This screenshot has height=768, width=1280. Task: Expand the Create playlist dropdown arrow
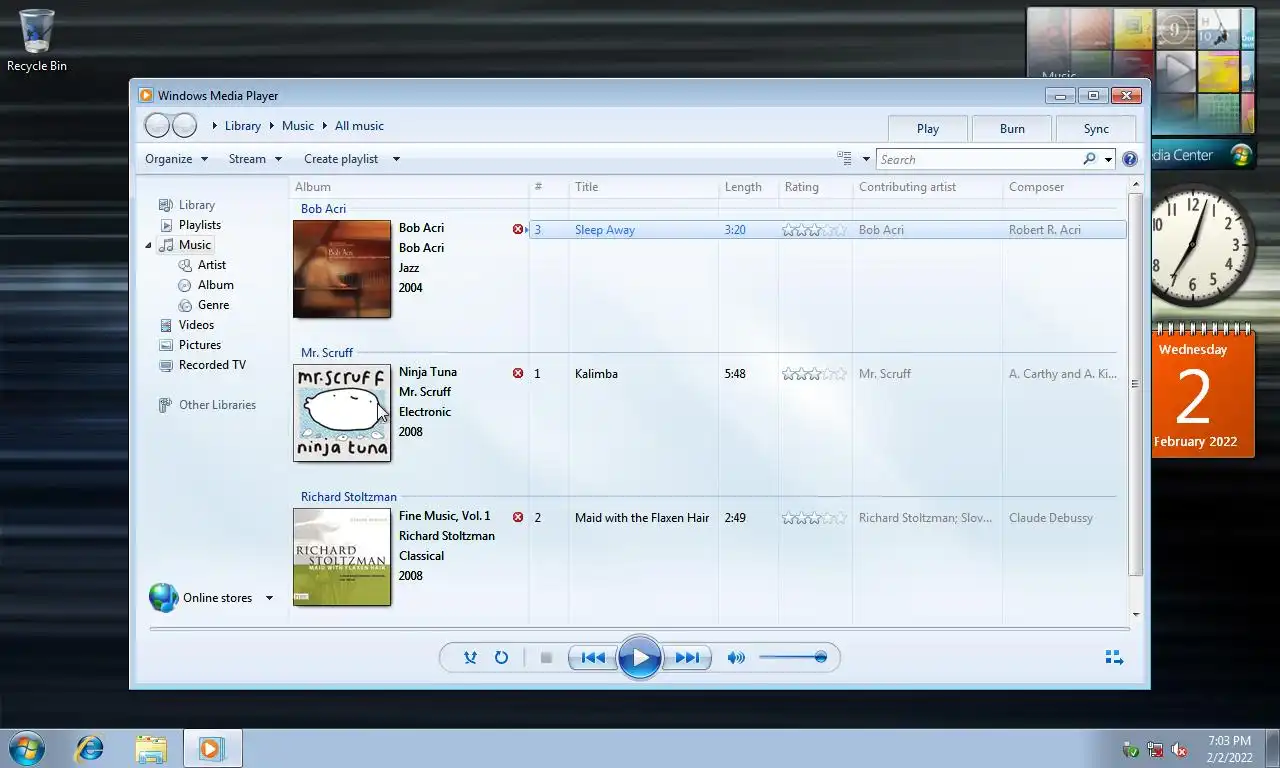click(396, 159)
